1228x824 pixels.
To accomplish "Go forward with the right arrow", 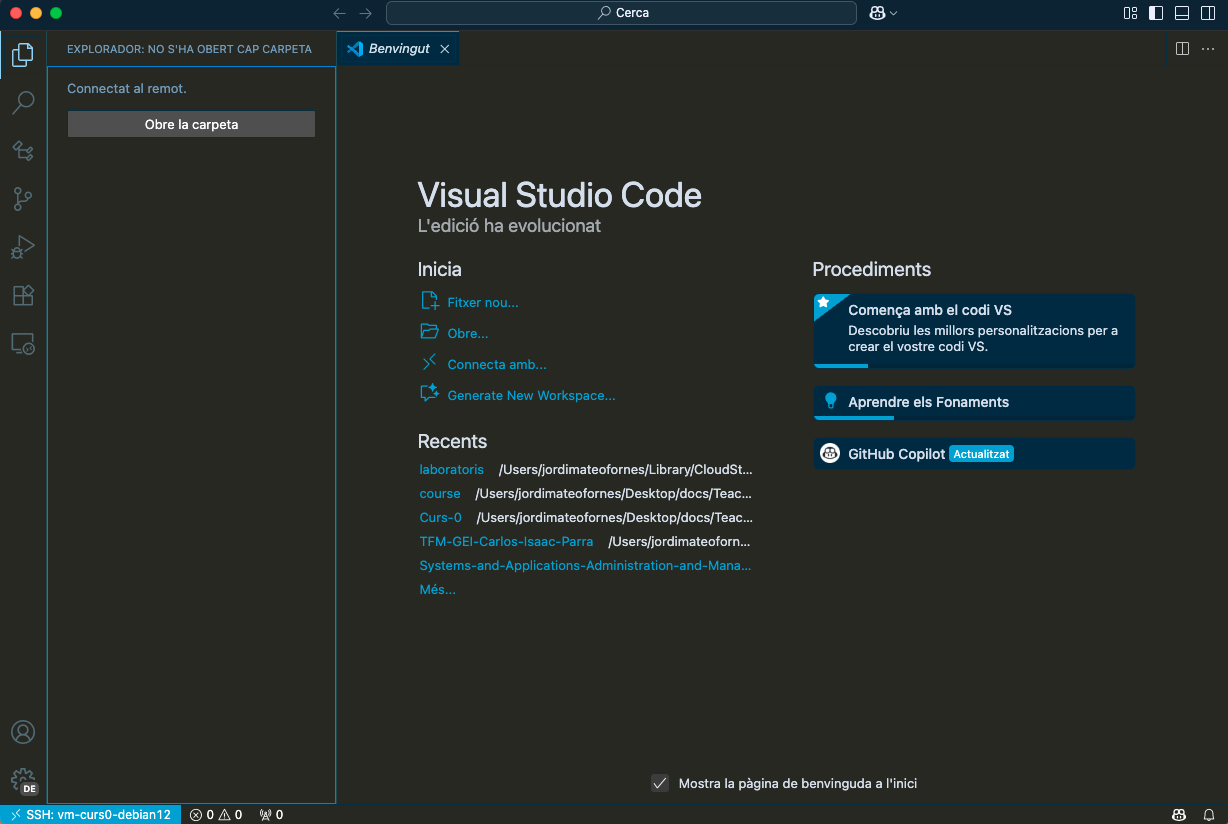I will (365, 13).
